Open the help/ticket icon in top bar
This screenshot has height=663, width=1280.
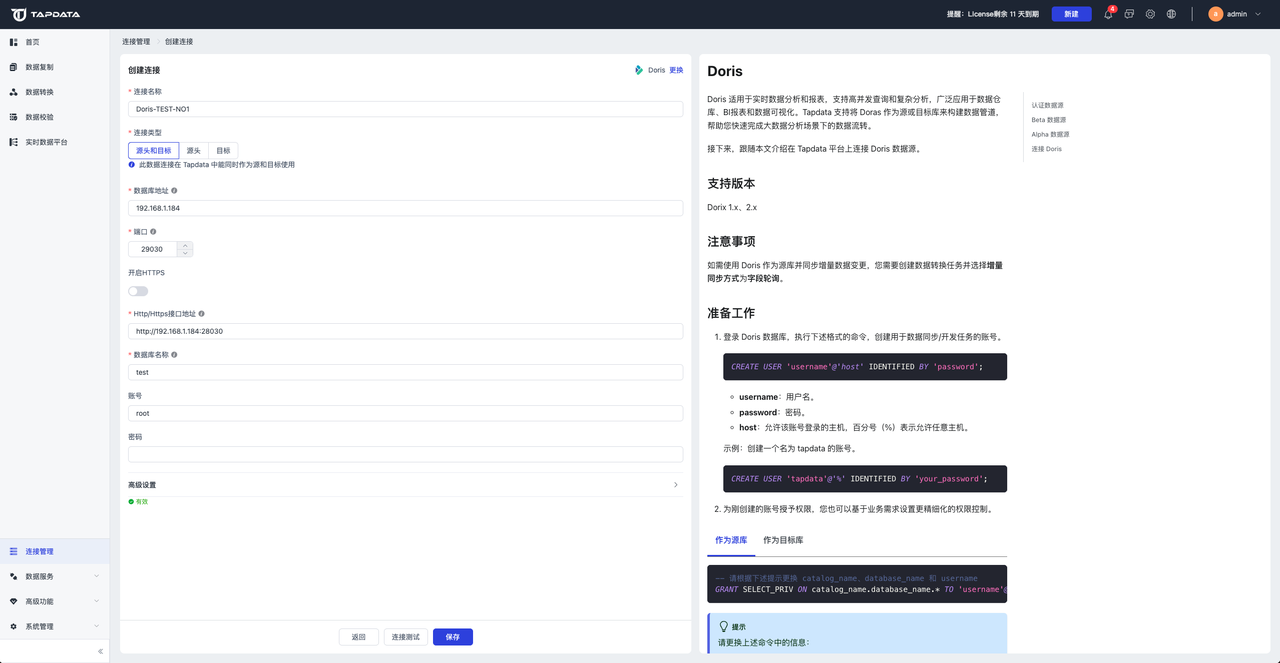click(x=1129, y=14)
